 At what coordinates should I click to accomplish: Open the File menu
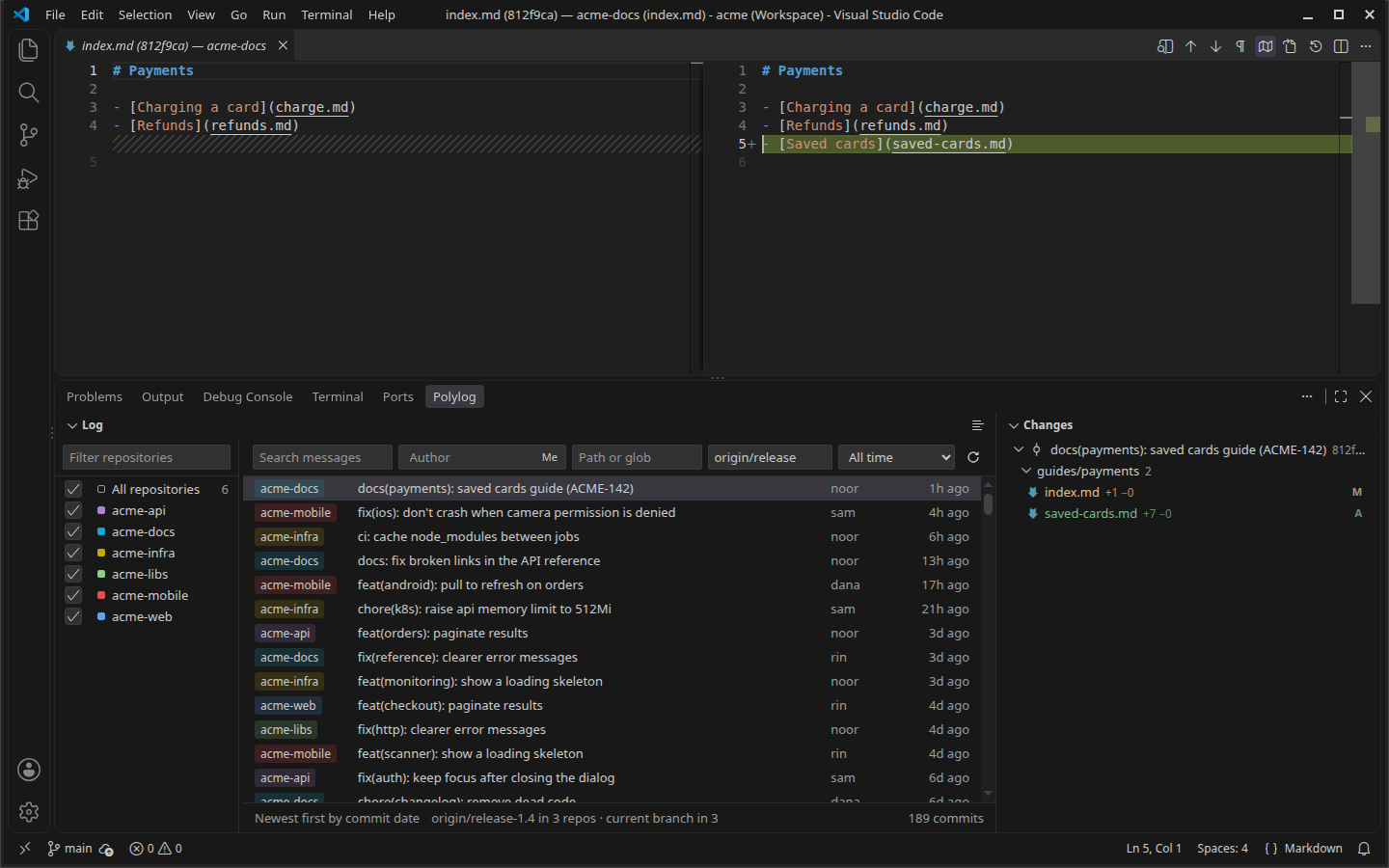click(55, 14)
